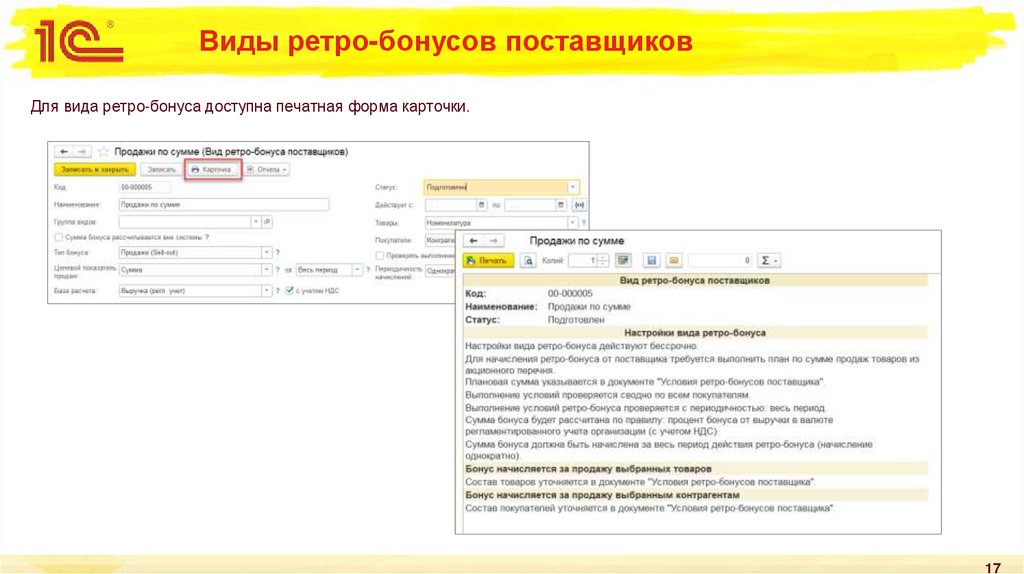Save printed form with floppy disk icon

click(x=651, y=261)
